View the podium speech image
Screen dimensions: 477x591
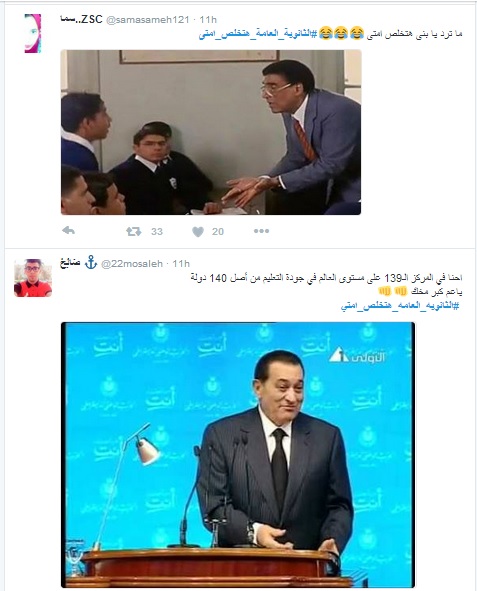(238, 455)
